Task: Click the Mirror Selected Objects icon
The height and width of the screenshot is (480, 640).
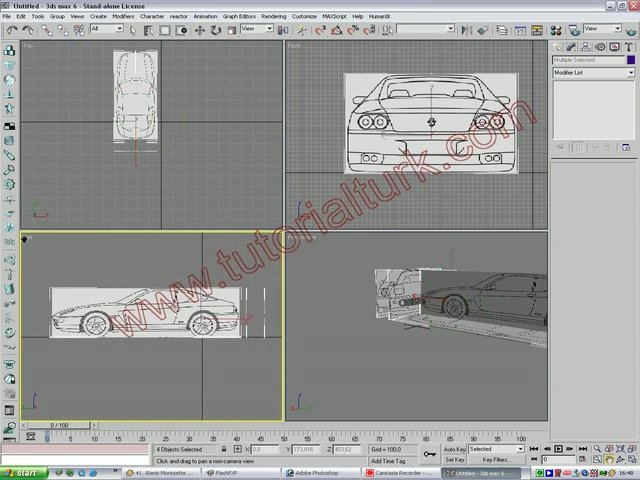Action: [467, 30]
